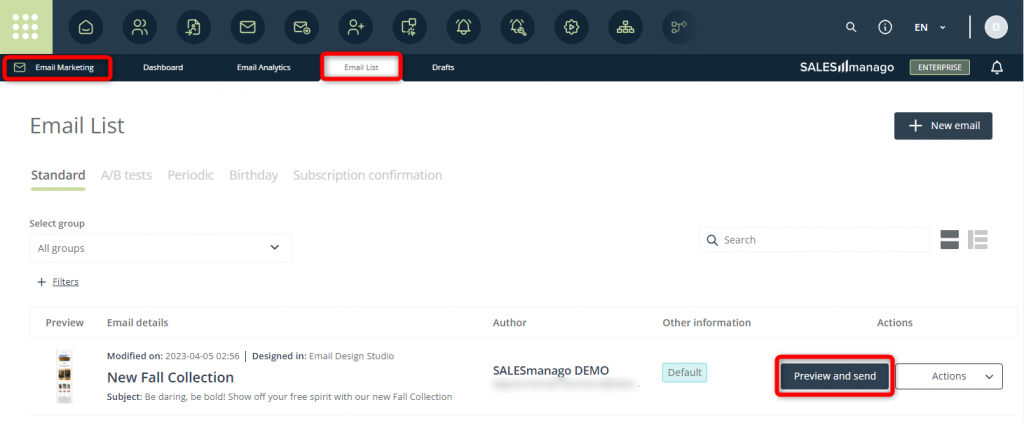
Task: Open the contact import document icon
Action: pos(193,27)
